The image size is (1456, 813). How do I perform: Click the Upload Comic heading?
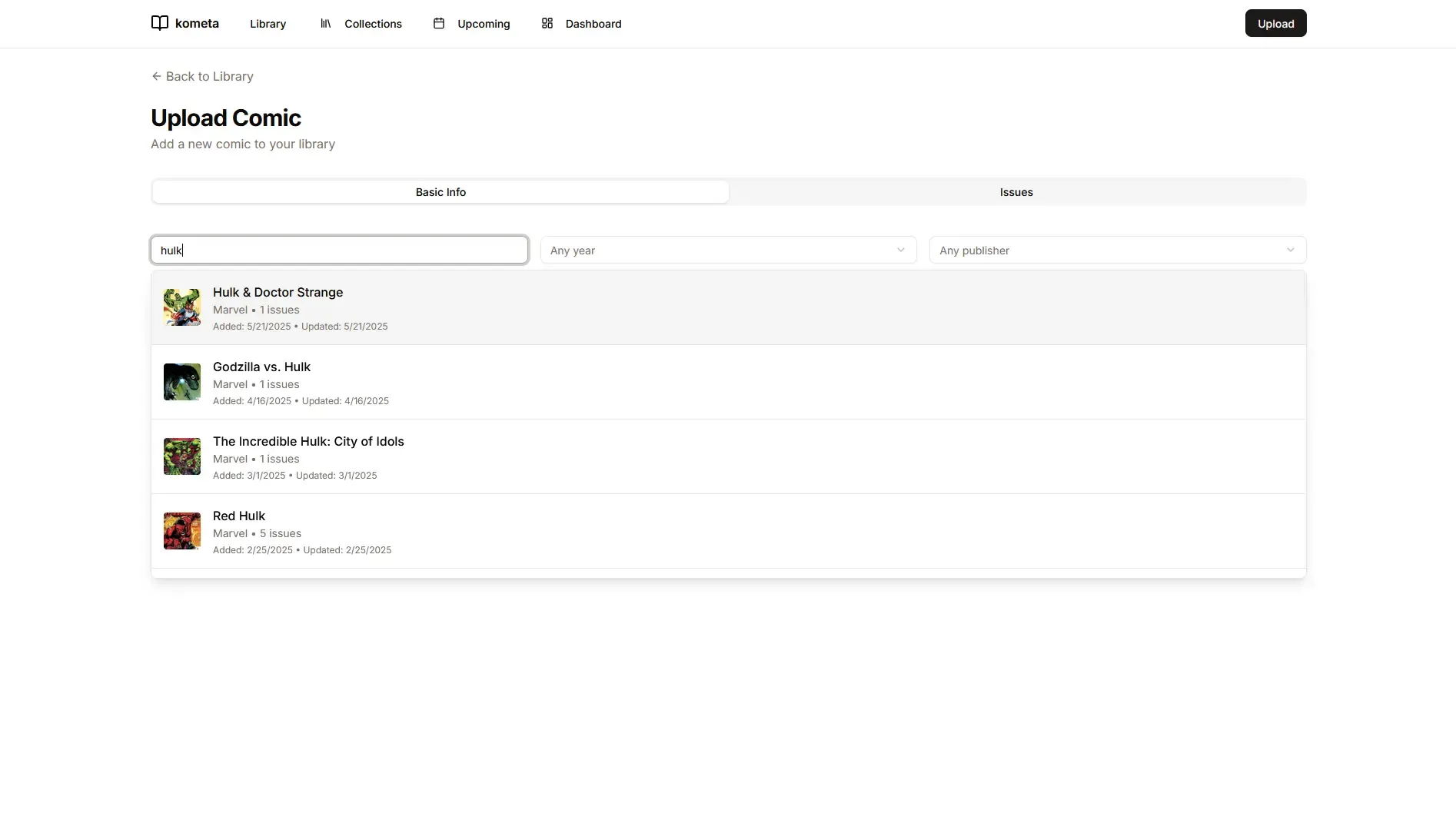(x=226, y=118)
